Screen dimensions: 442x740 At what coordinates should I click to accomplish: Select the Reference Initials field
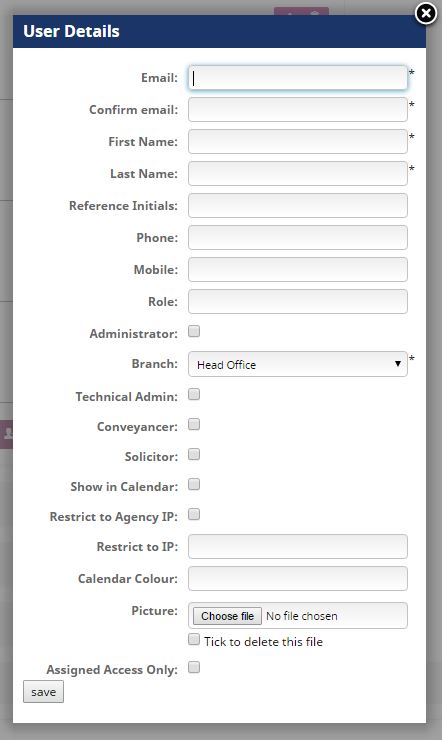click(298, 206)
